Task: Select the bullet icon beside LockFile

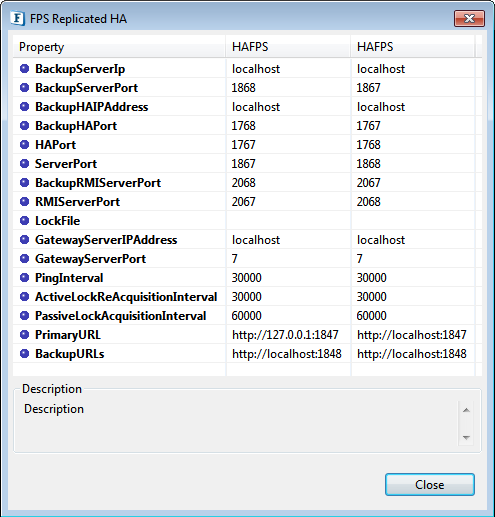Action: 24,221
